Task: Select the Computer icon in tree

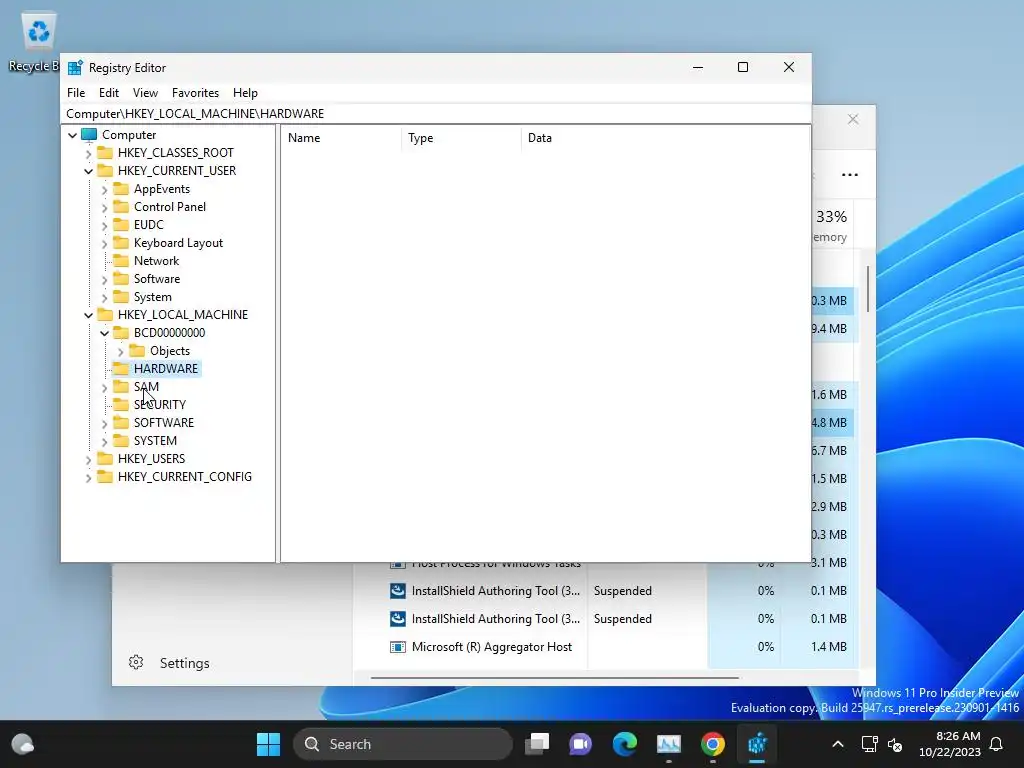Action: 89,135
